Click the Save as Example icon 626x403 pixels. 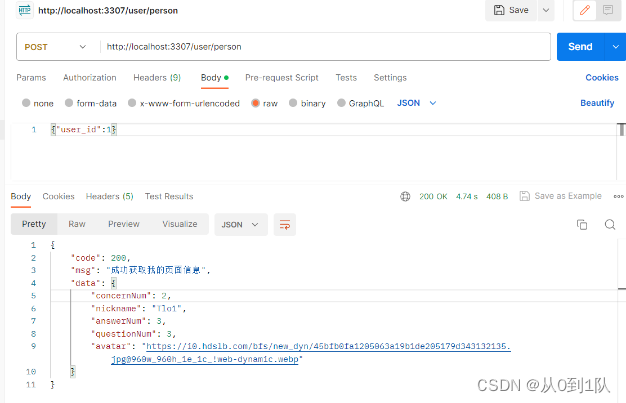524,196
